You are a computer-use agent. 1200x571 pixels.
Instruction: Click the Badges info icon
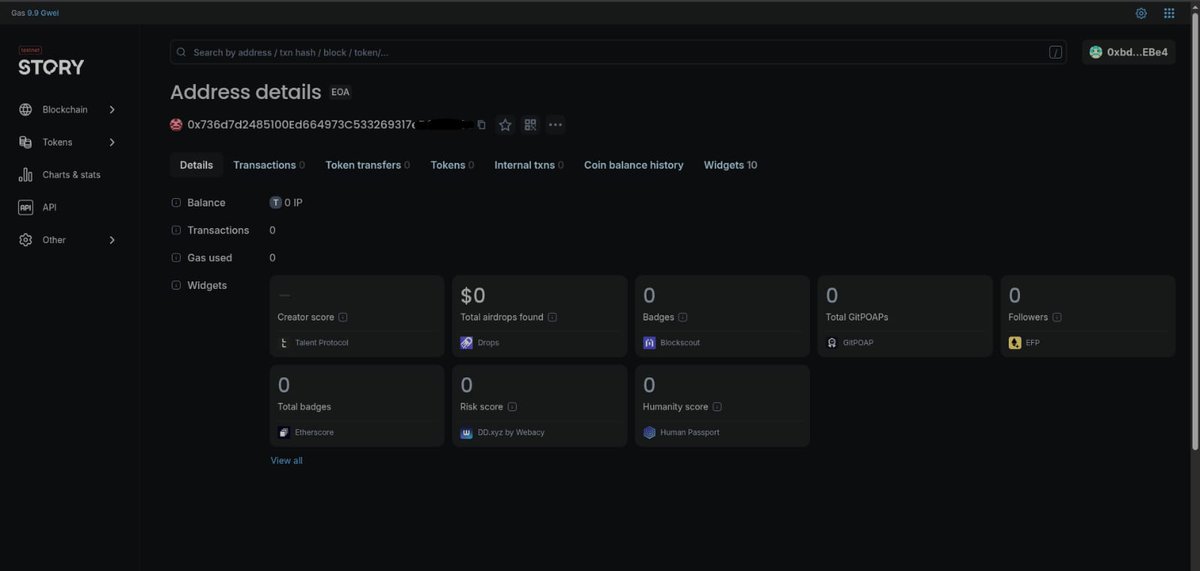coord(683,317)
